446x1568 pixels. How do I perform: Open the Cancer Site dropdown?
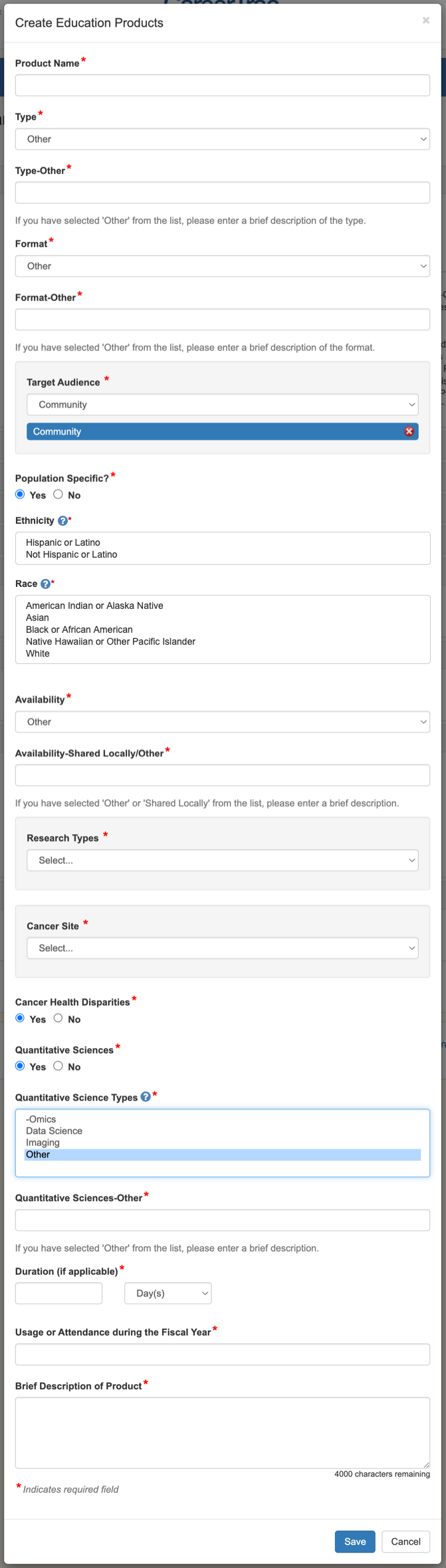tap(222, 948)
